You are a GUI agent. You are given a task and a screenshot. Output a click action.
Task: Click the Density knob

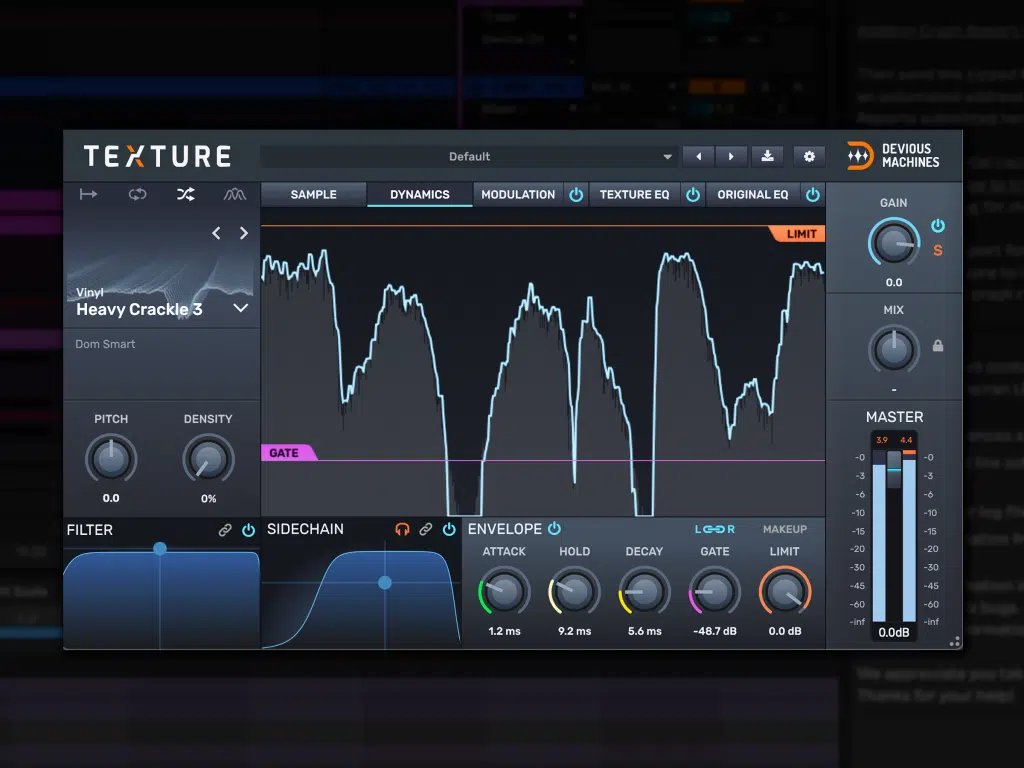coord(208,459)
